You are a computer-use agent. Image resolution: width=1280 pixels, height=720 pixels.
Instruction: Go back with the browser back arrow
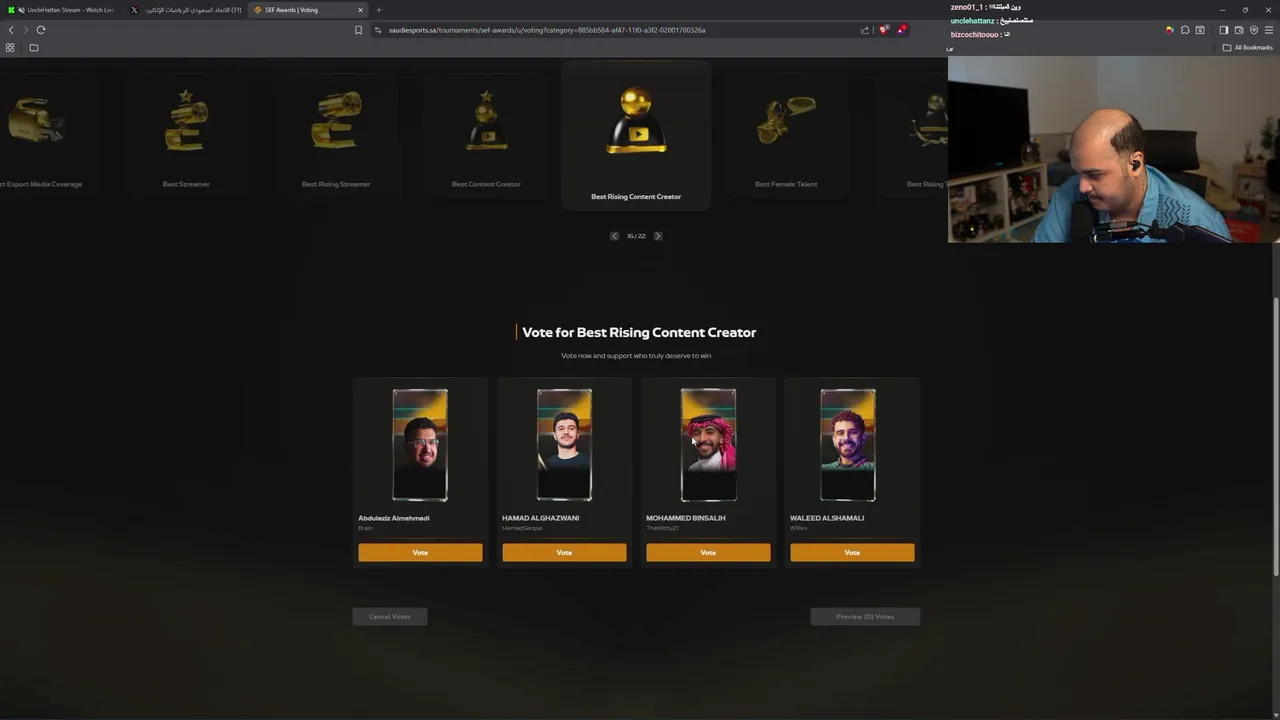pos(11,30)
